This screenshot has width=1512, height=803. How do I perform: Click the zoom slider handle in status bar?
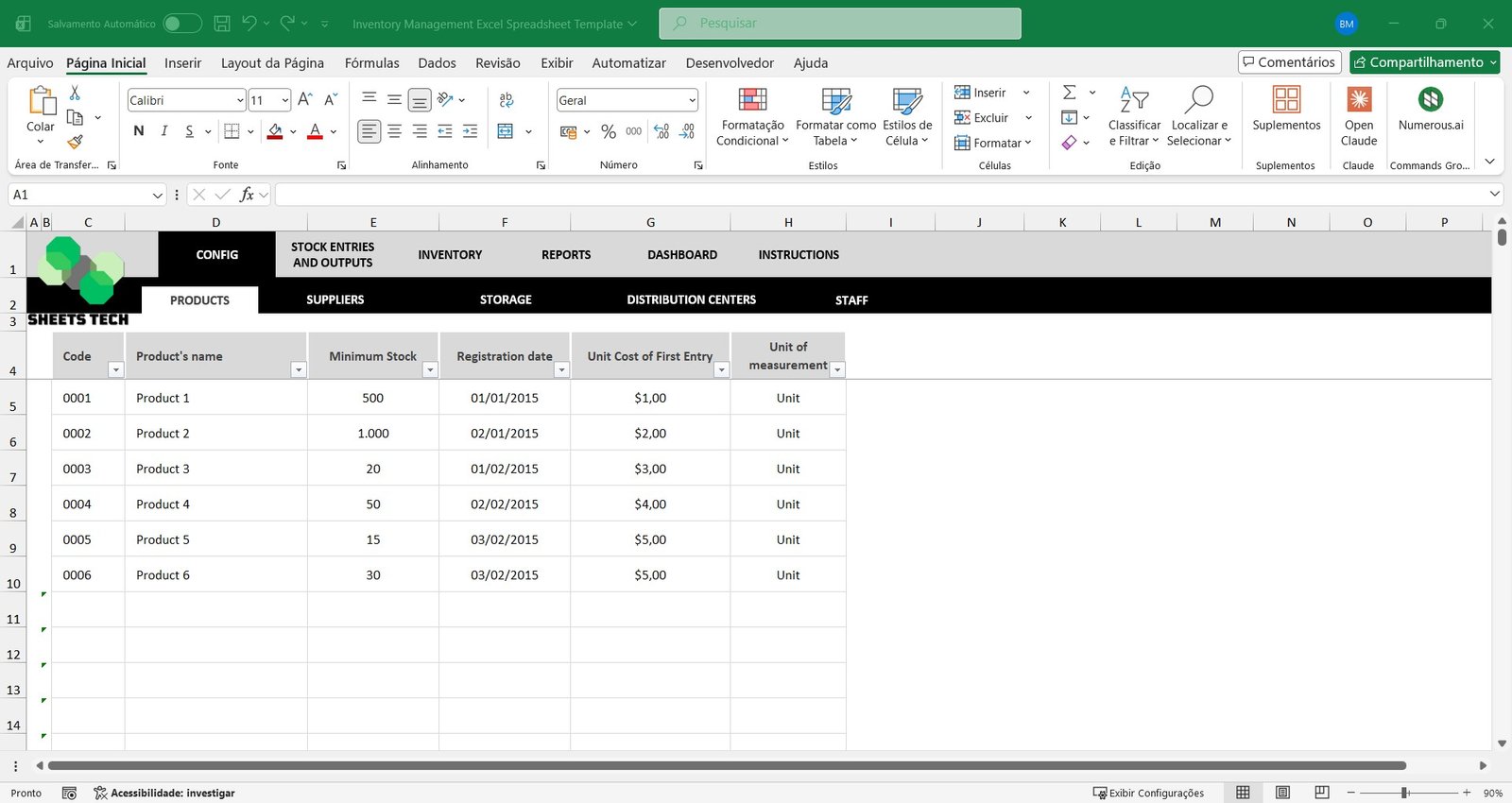click(x=1405, y=793)
